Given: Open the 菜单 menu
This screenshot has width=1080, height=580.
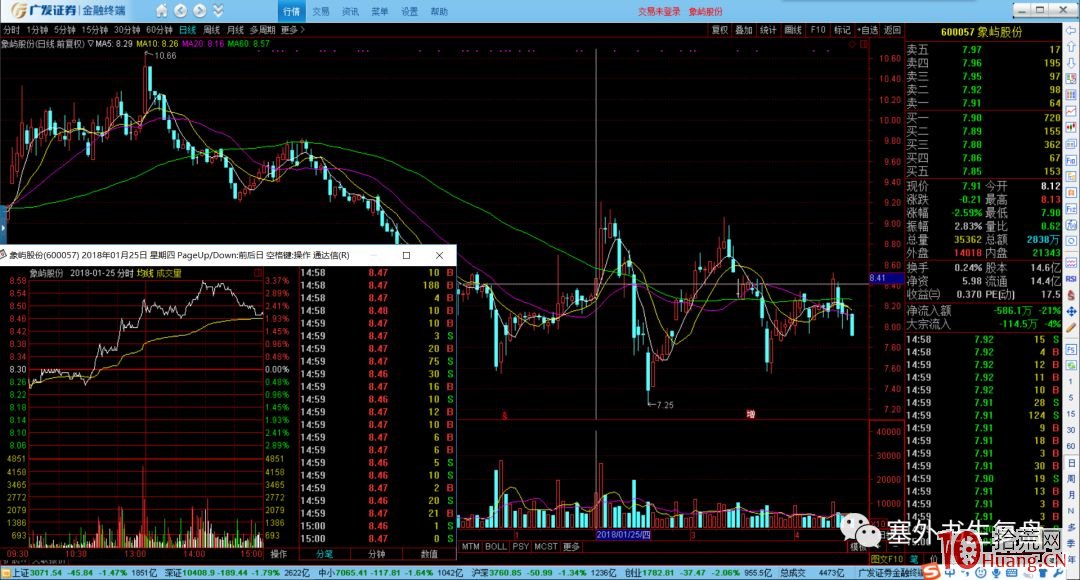Looking at the screenshot, I should coord(380,12).
